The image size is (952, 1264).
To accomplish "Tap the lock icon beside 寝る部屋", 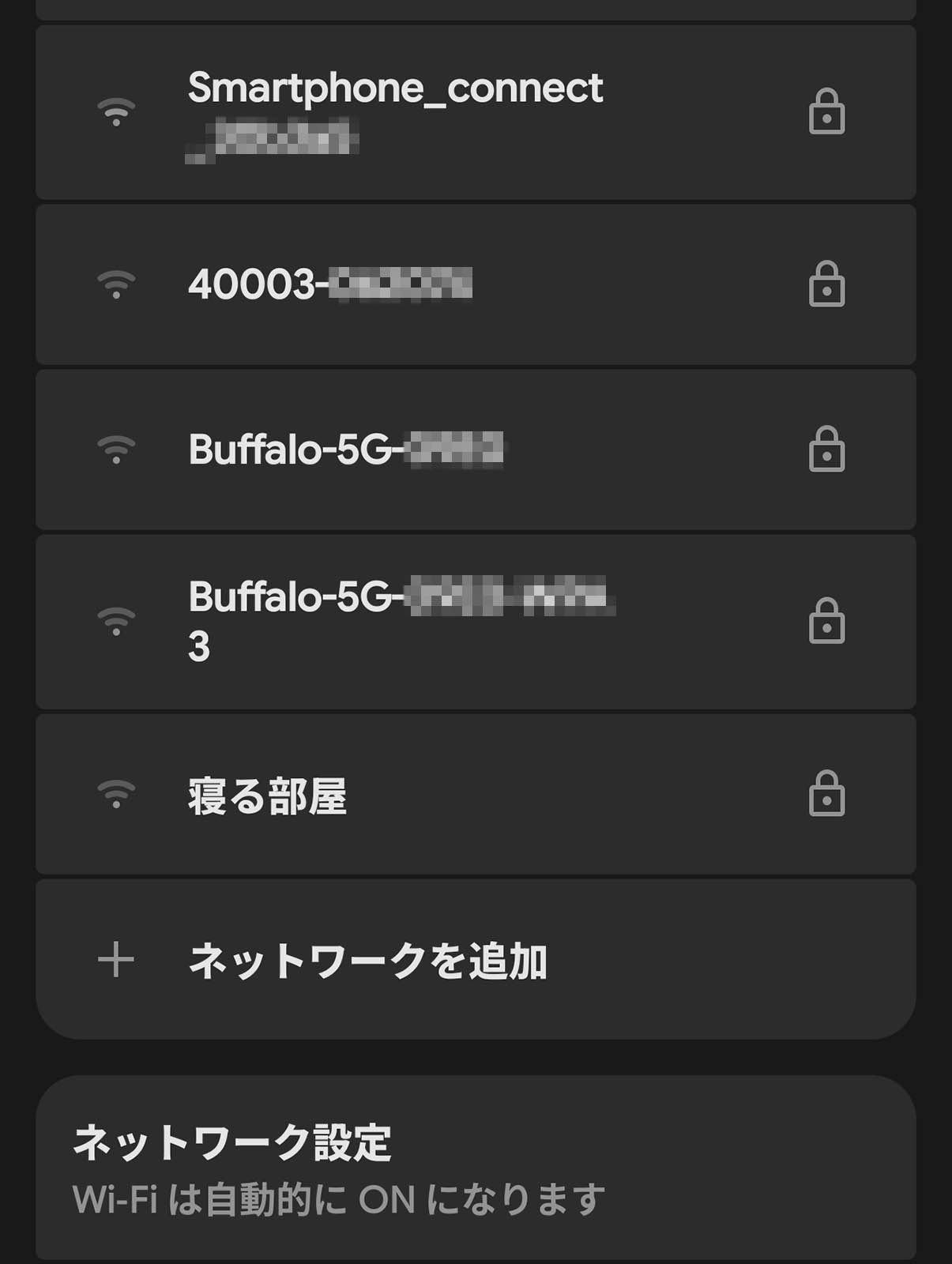I will [826, 793].
